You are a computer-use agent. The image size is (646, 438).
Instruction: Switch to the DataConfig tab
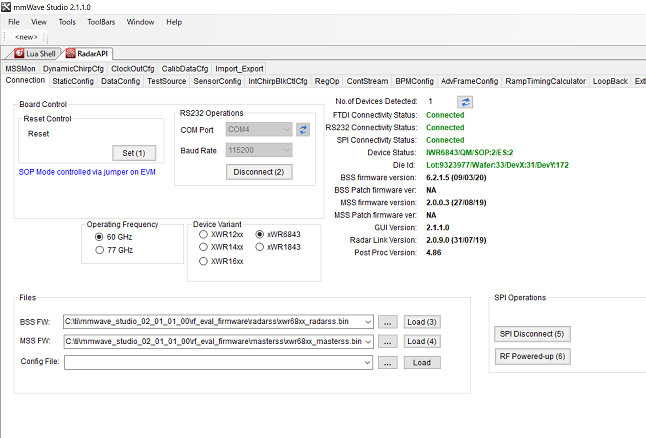point(121,81)
